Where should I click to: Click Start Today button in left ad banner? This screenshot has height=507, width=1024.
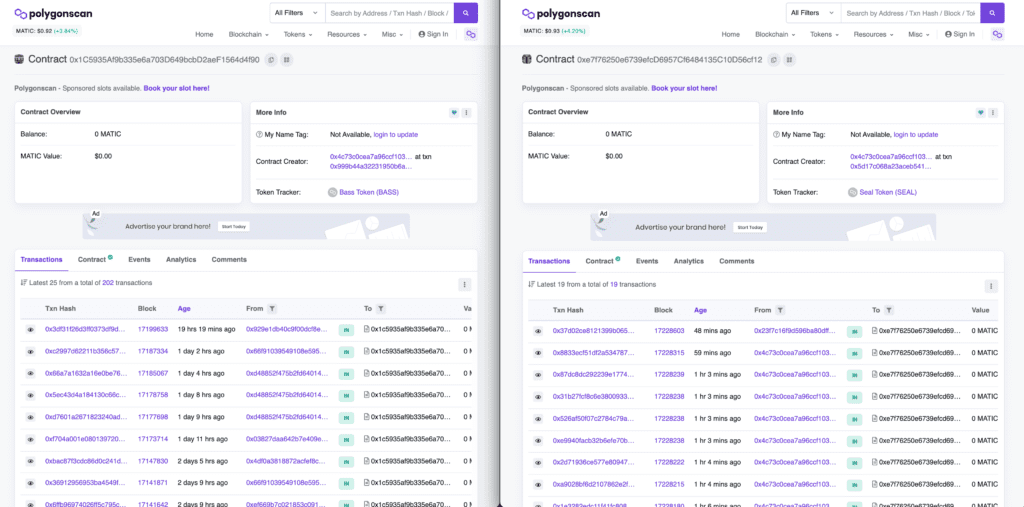pos(234,227)
